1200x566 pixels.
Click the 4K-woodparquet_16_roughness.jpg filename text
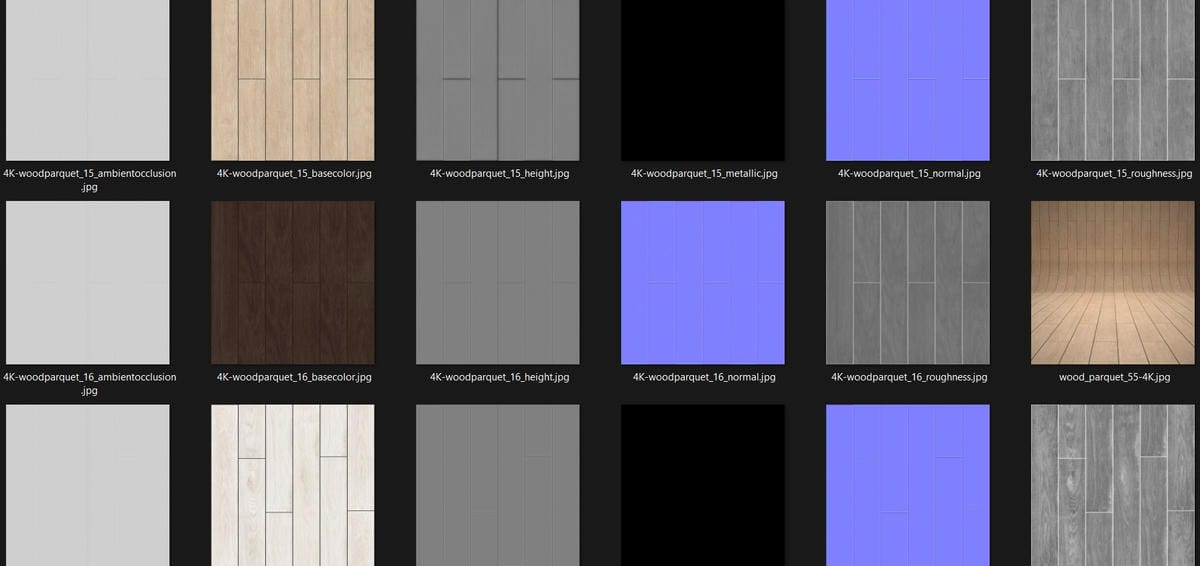(x=909, y=378)
